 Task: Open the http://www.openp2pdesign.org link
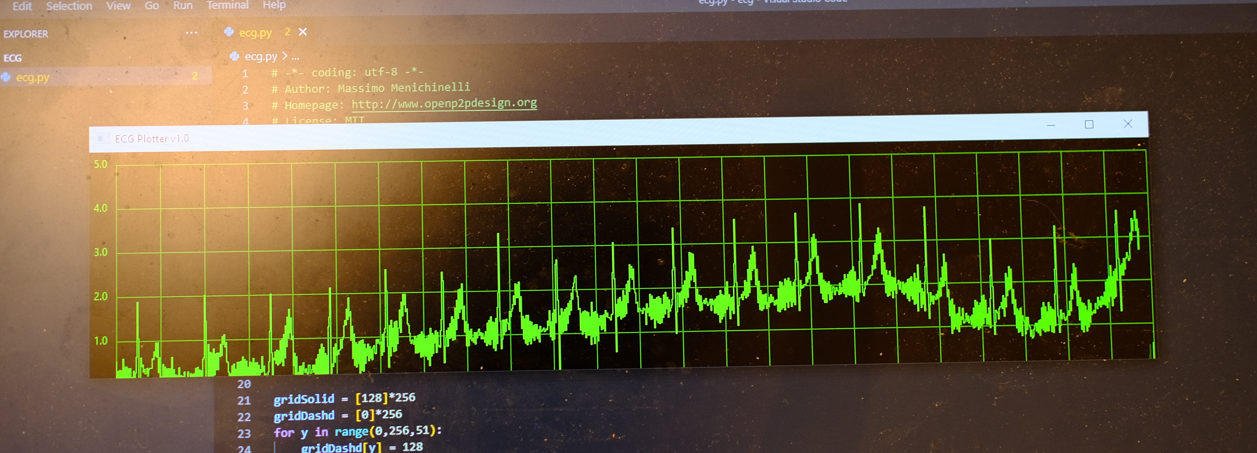(x=444, y=104)
